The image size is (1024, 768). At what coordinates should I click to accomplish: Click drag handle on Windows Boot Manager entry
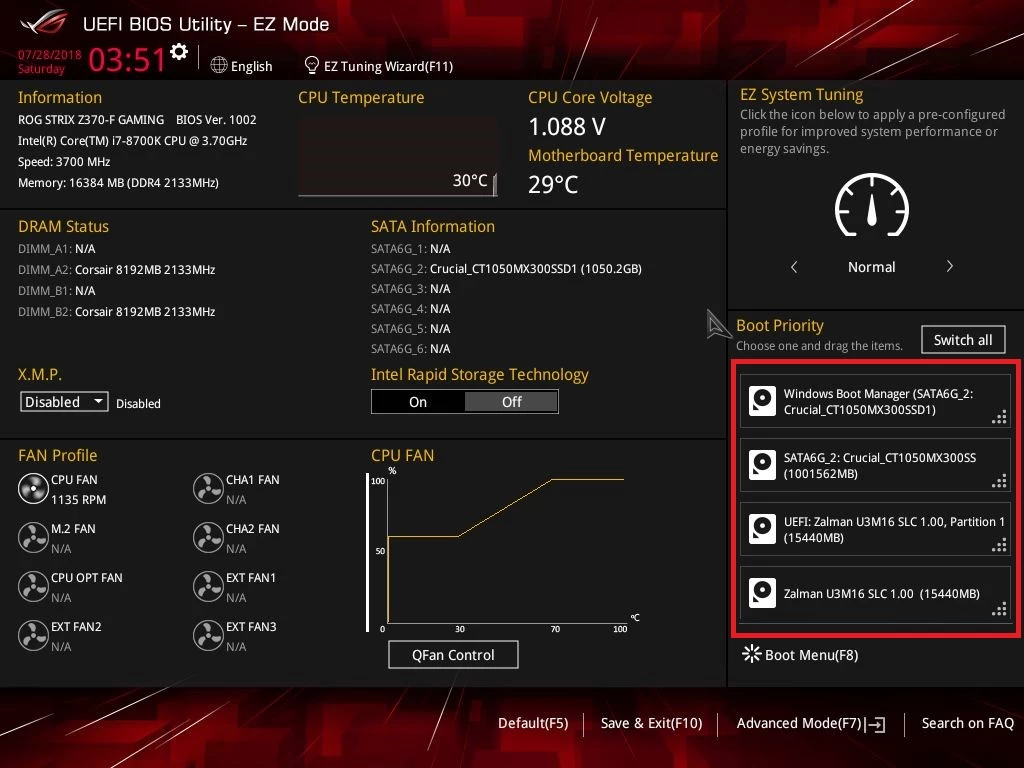[999, 417]
